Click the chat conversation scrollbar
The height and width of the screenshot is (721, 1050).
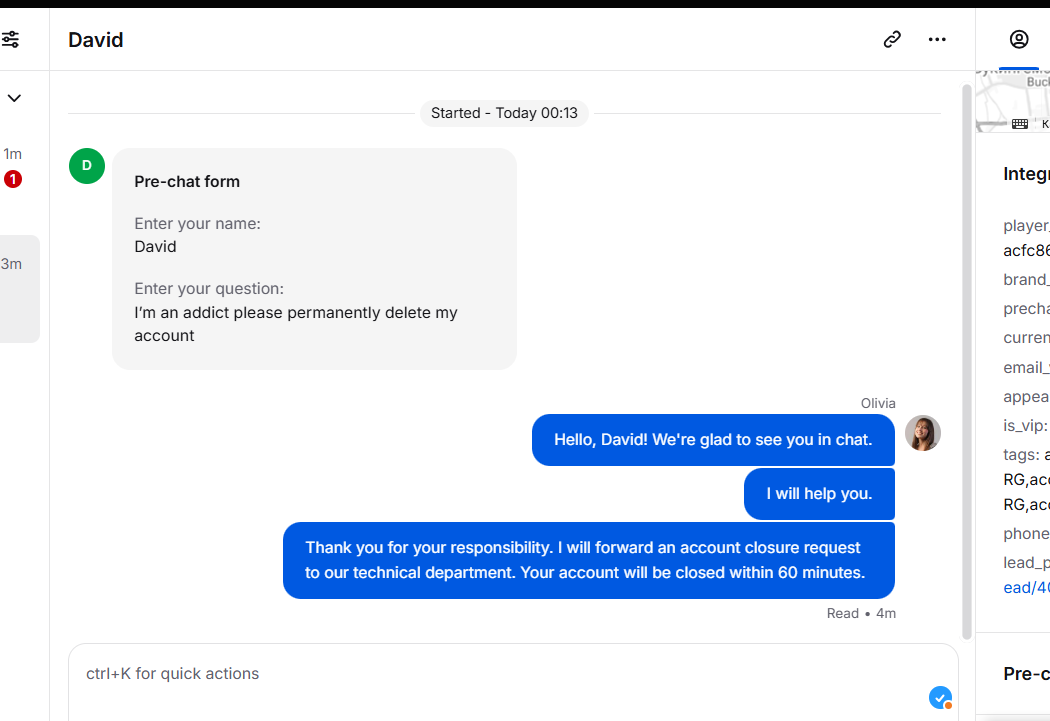[x=966, y=362]
